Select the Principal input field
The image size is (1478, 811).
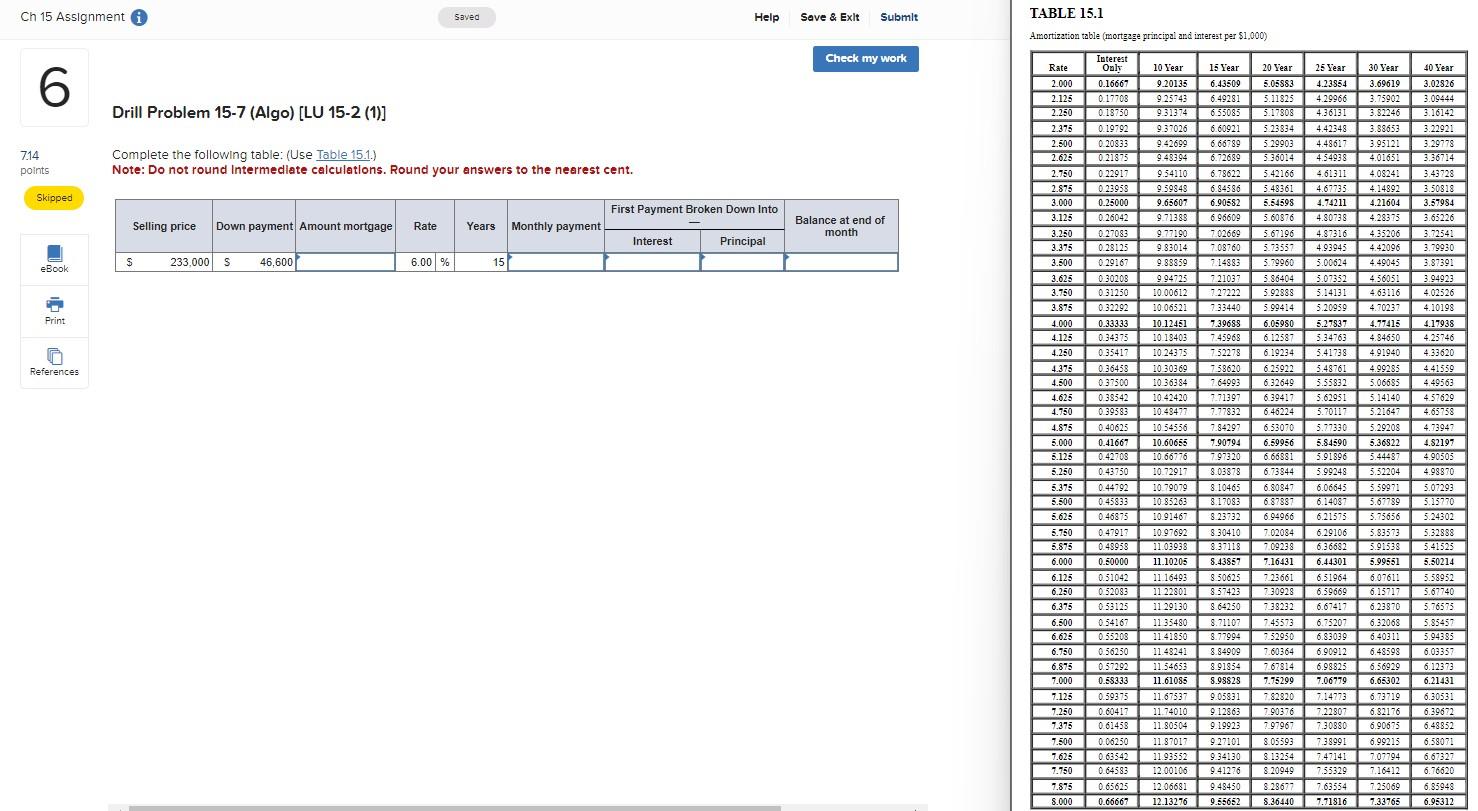741,262
